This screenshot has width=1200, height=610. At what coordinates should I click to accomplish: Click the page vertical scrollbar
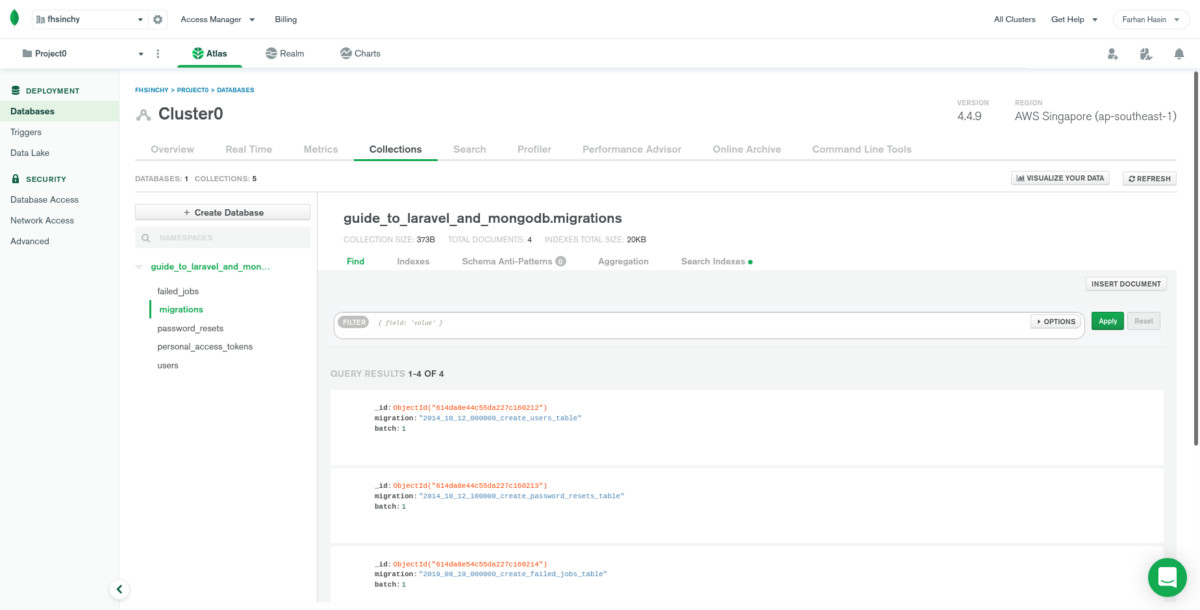[x=1196, y=260]
